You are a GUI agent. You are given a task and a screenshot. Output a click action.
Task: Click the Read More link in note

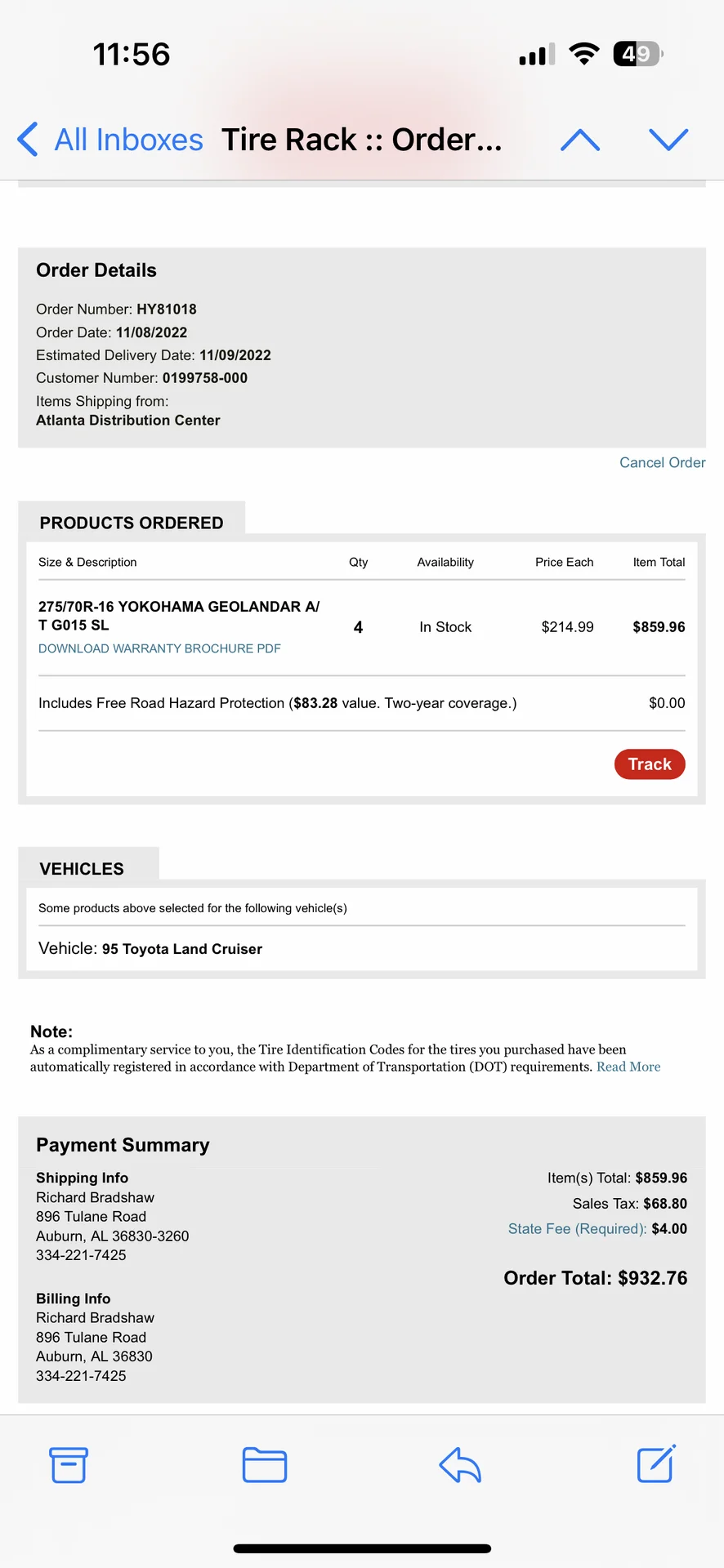click(x=628, y=1067)
